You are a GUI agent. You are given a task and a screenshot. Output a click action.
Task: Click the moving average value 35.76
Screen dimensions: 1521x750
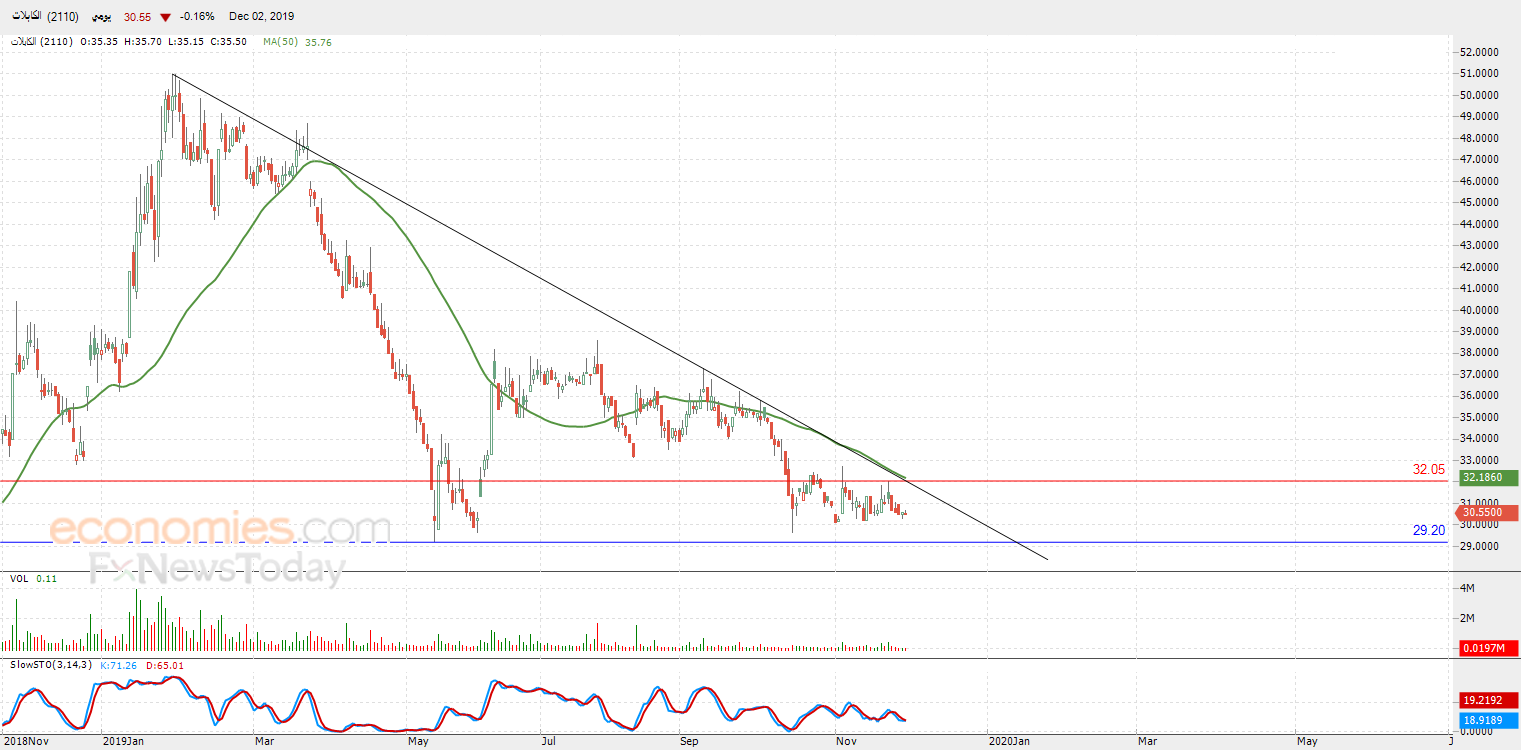(318, 42)
